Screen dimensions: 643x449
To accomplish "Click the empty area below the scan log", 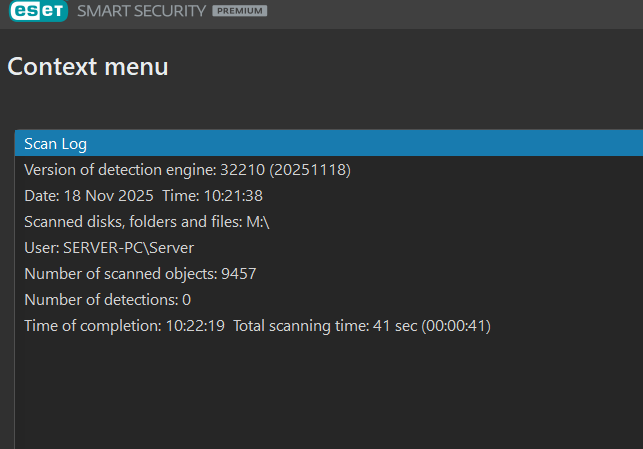I will click(328, 395).
